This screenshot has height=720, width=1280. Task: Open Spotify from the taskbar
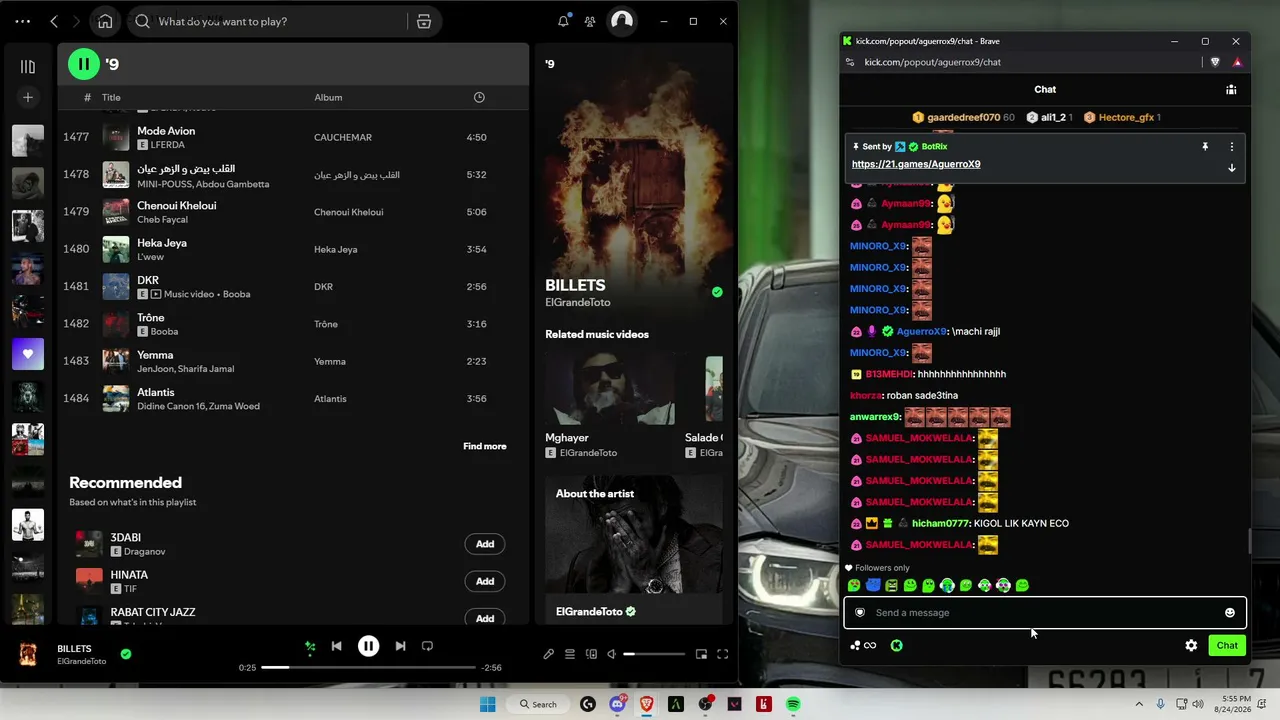tap(793, 704)
